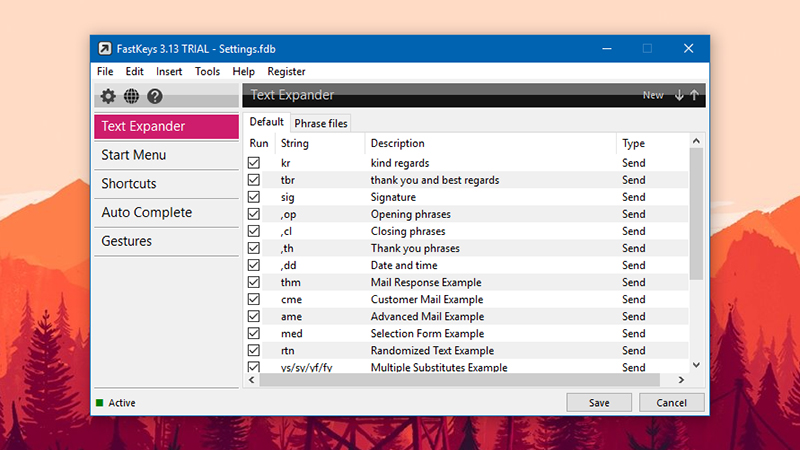Viewport: 800px width, 450px height.
Task: Move entry down with the down arrow
Action: [x=679, y=95]
